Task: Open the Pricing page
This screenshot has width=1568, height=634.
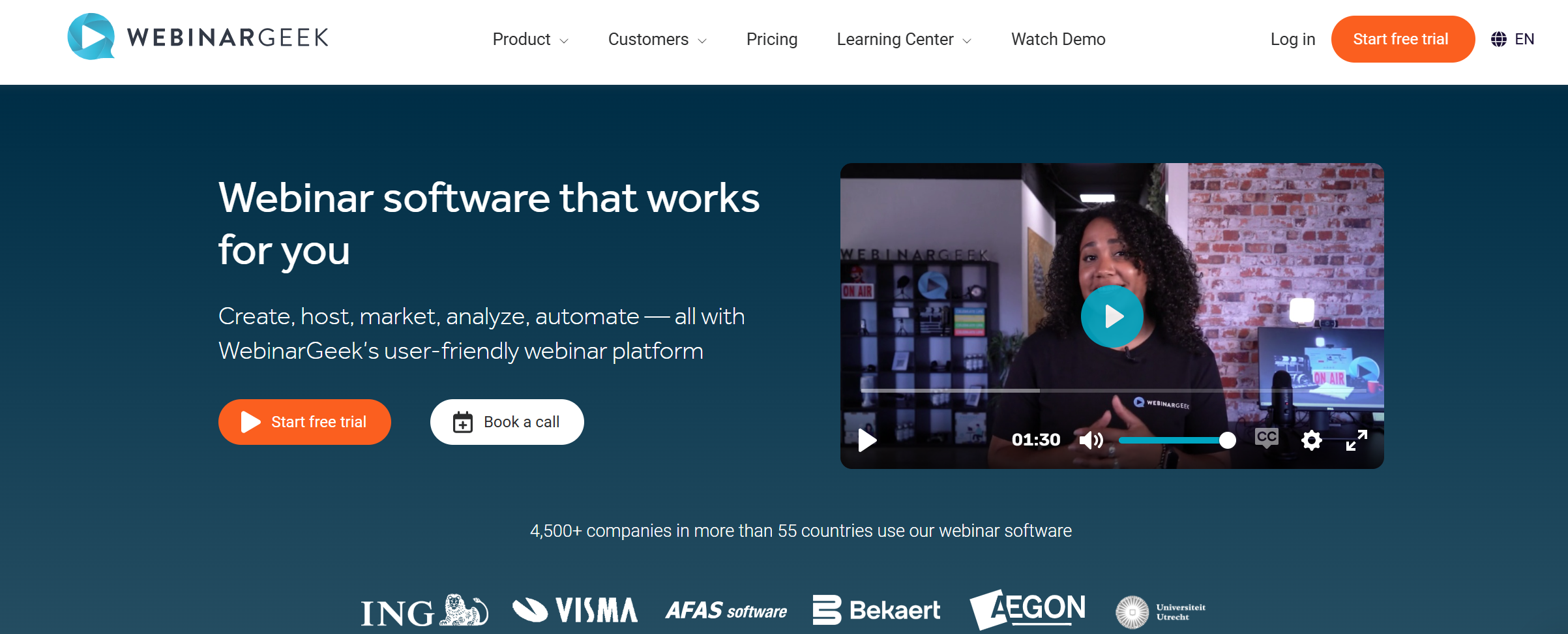Action: [x=772, y=39]
